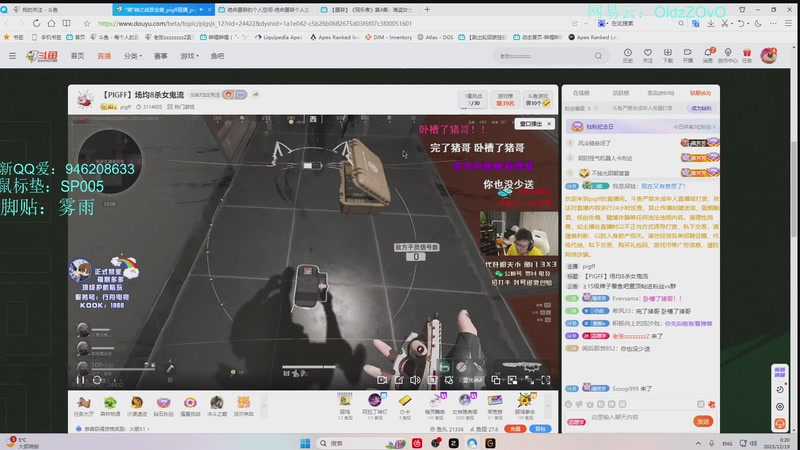Open player danmaku settings gear
800x450 pixels.
(x=448, y=380)
